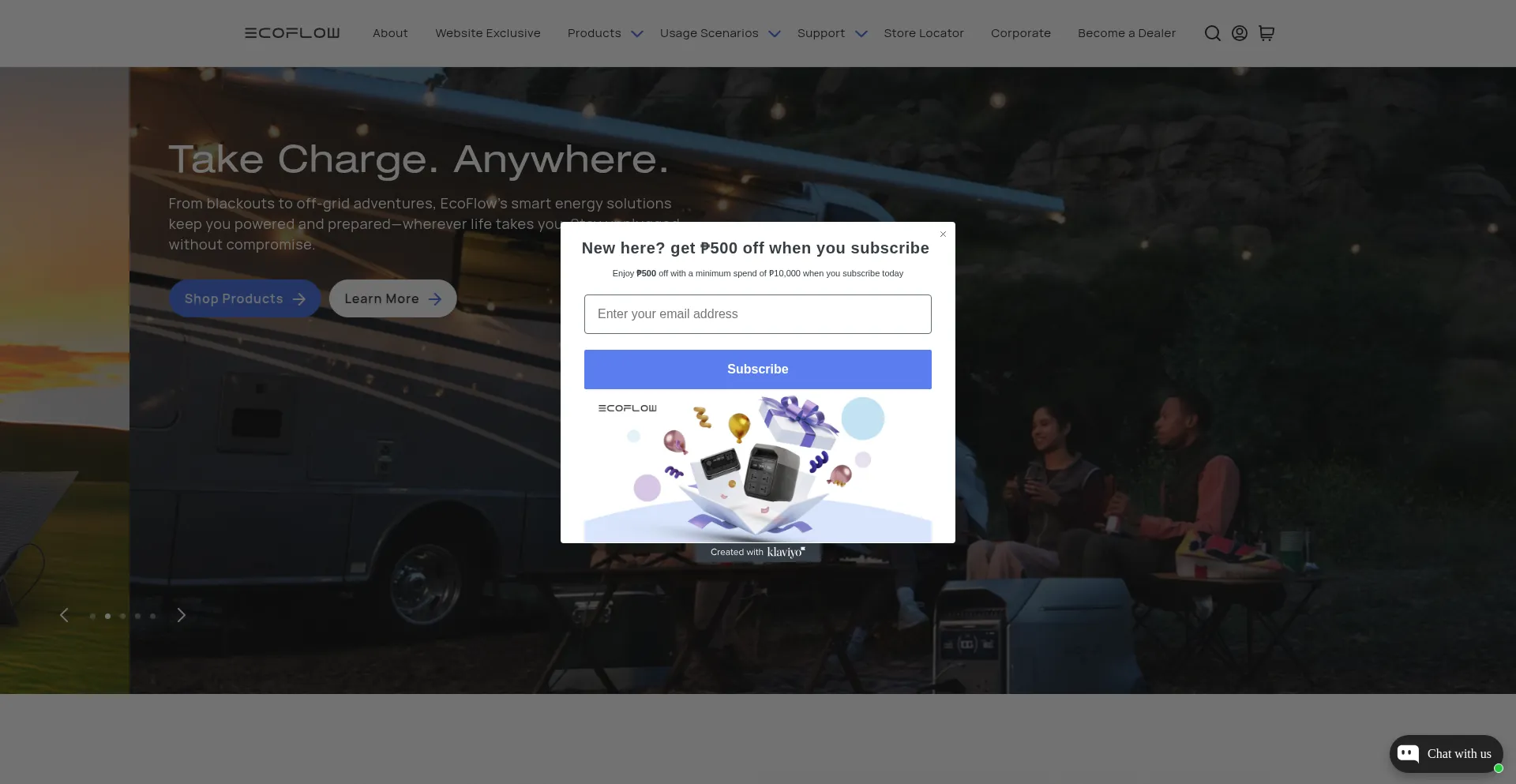Select the second carousel dot
Viewport: 1516px width, 784px height.
click(x=107, y=616)
